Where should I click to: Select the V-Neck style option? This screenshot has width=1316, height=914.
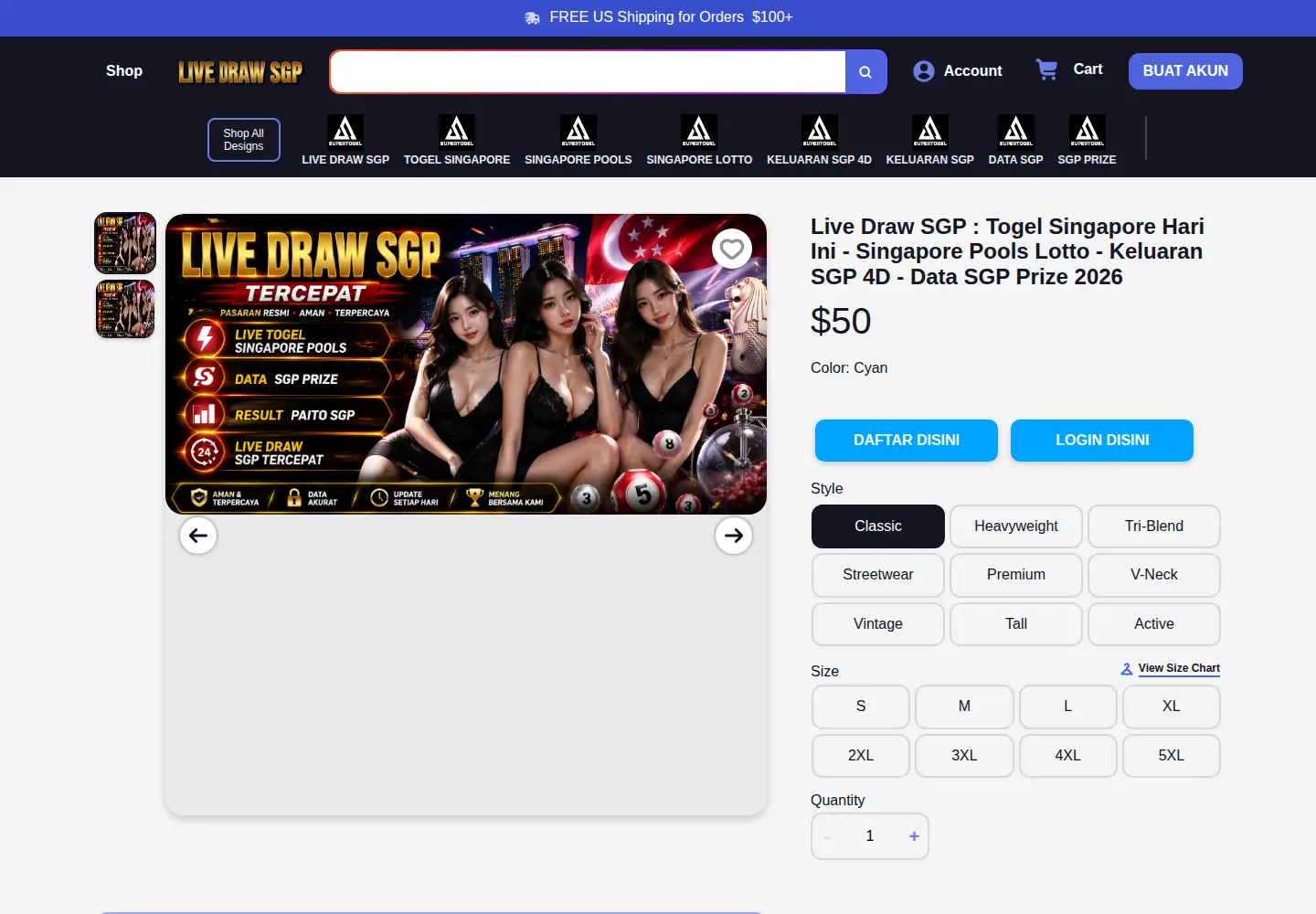click(1154, 575)
